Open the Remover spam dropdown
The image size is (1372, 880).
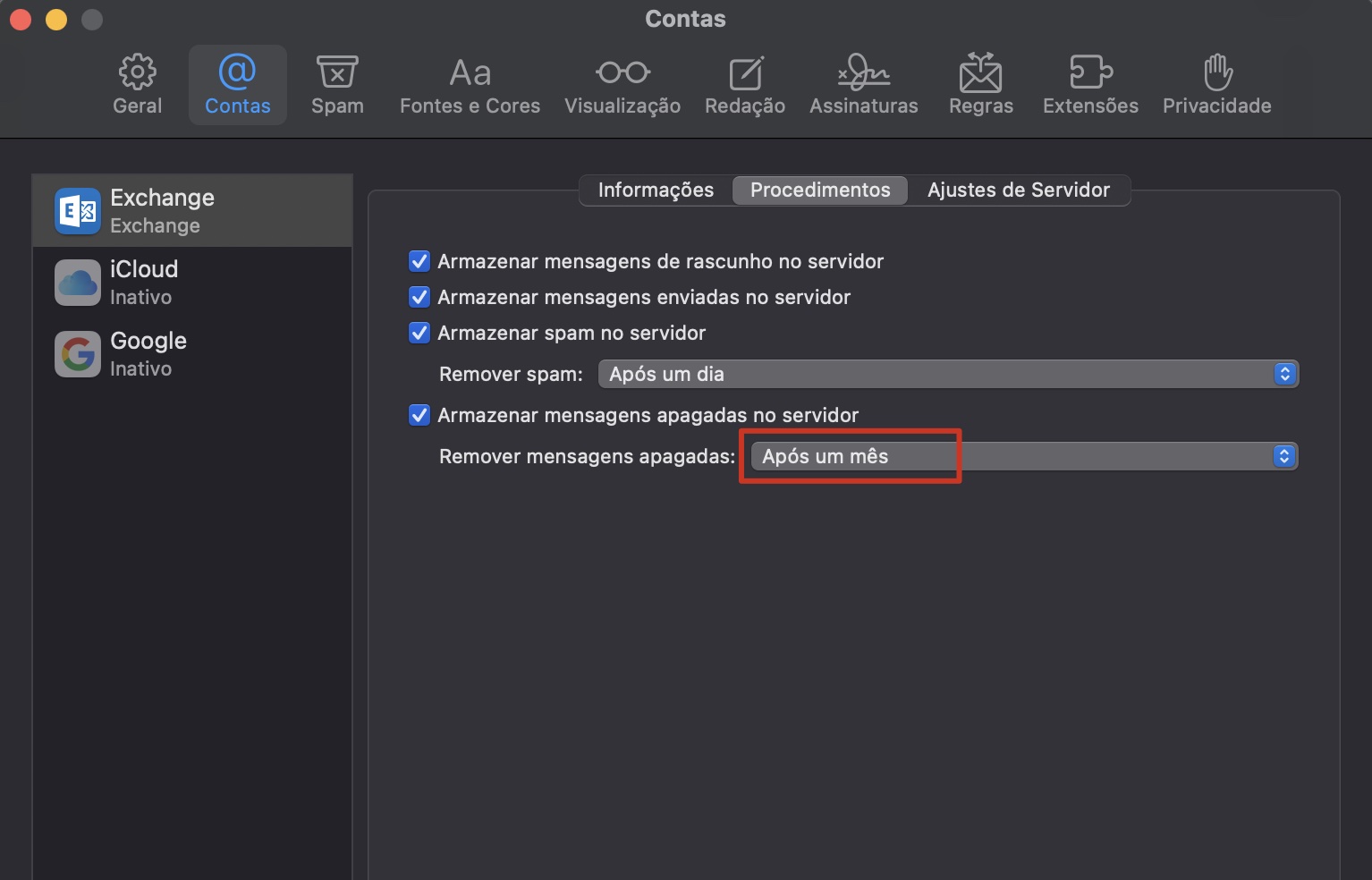pos(948,374)
